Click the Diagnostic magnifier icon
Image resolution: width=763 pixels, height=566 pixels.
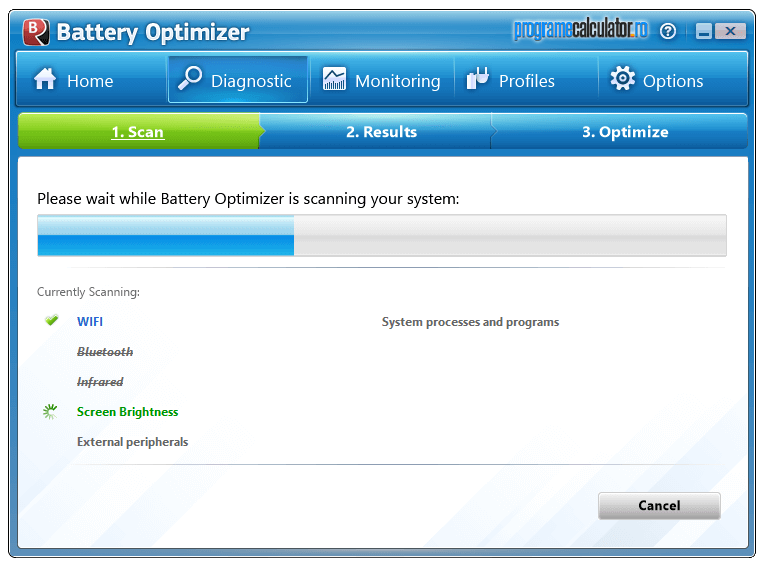(190, 78)
